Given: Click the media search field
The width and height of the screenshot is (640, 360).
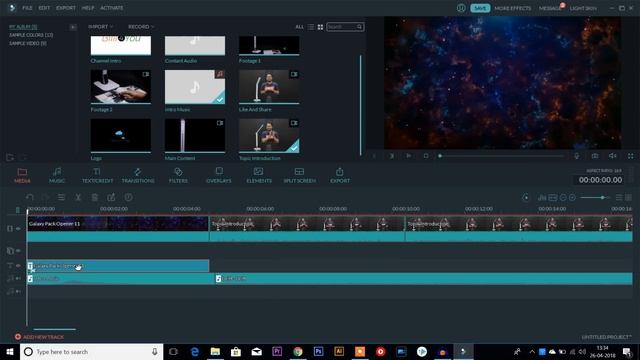Looking at the screenshot, I should click(x=345, y=27).
